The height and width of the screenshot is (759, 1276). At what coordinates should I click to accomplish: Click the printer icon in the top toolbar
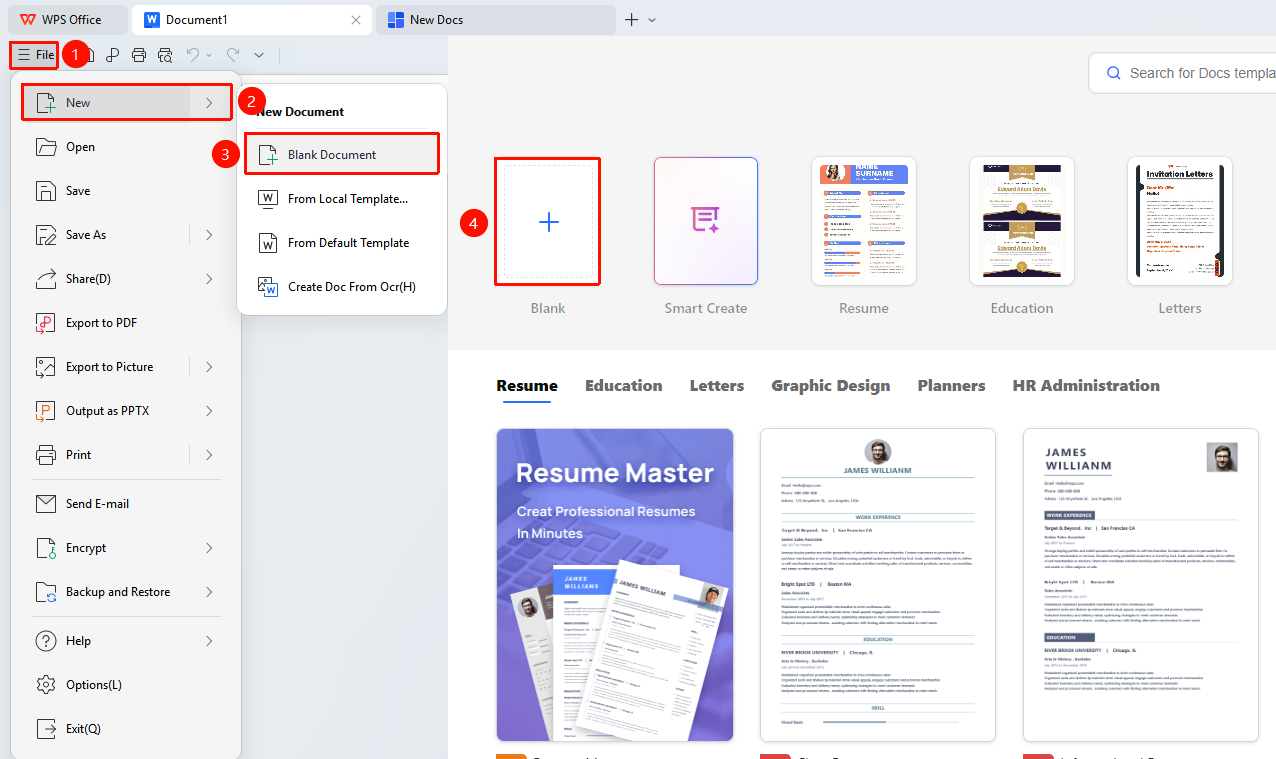[139, 55]
